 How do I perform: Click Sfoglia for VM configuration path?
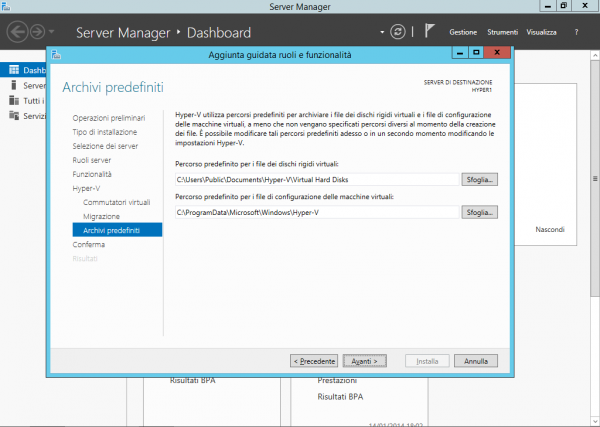pos(479,212)
